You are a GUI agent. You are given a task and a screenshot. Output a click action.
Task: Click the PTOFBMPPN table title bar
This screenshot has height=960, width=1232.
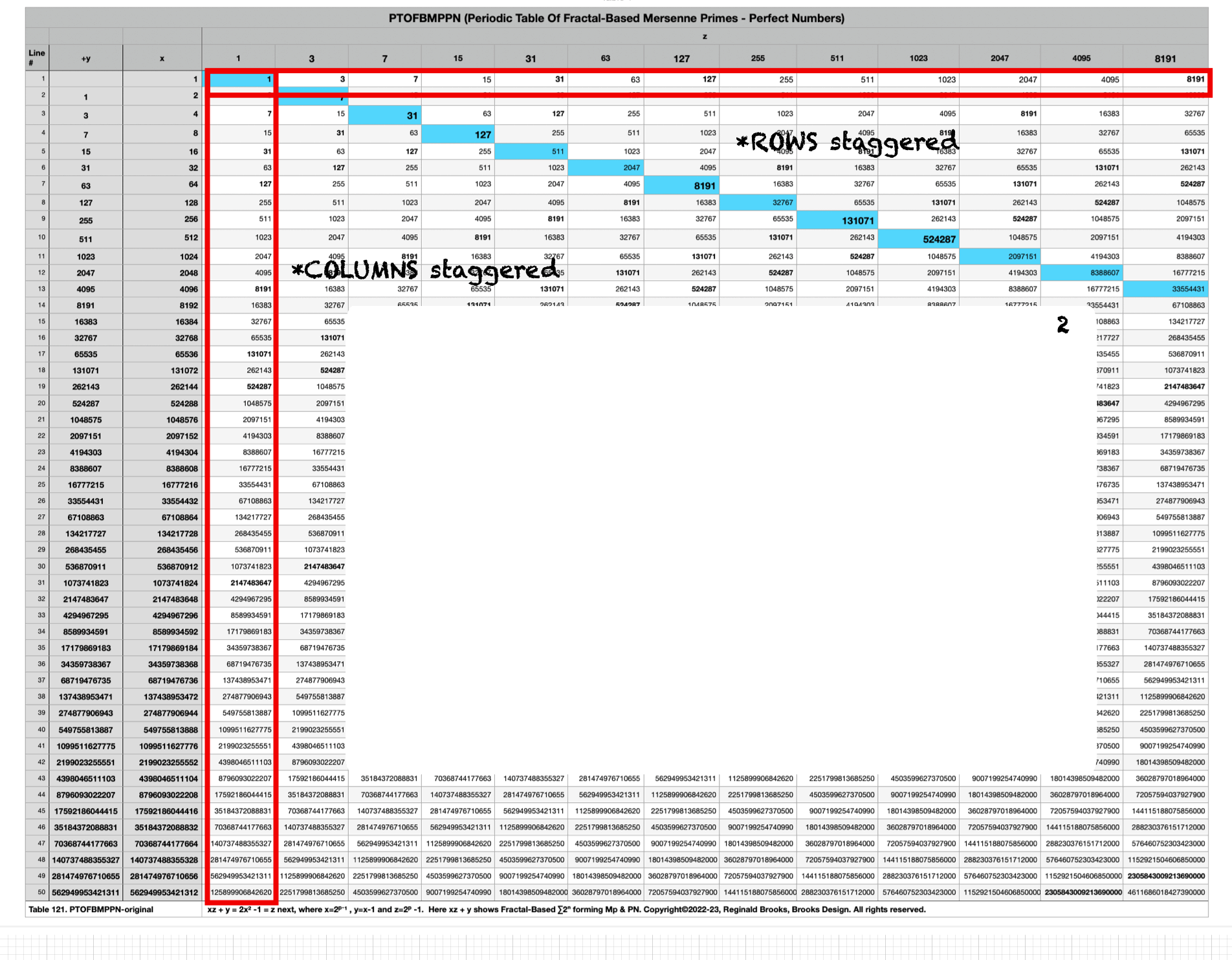pyautogui.click(x=616, y=18)
